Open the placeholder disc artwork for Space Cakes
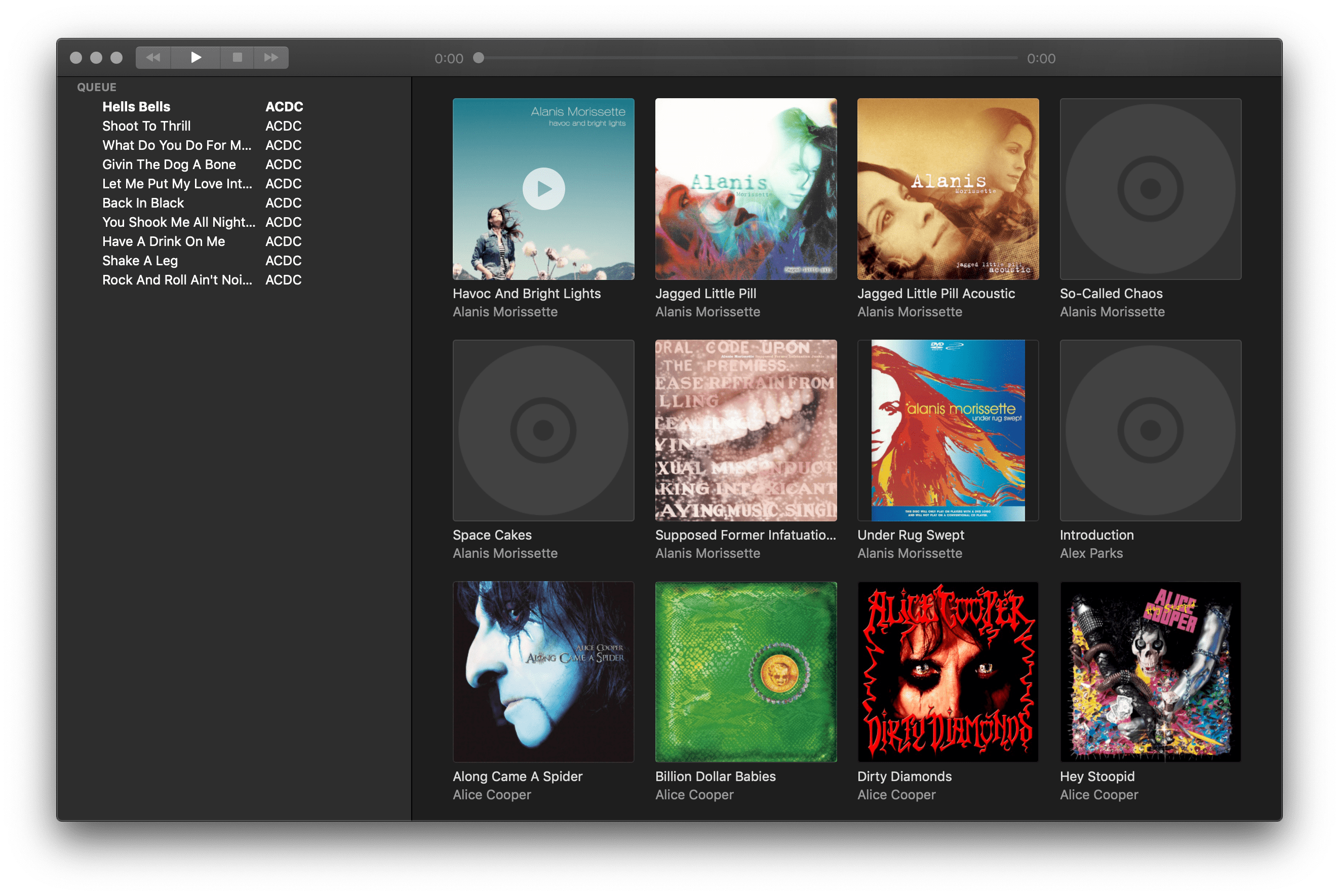Viewport: 1339px width, 896px height. point(542,430)
